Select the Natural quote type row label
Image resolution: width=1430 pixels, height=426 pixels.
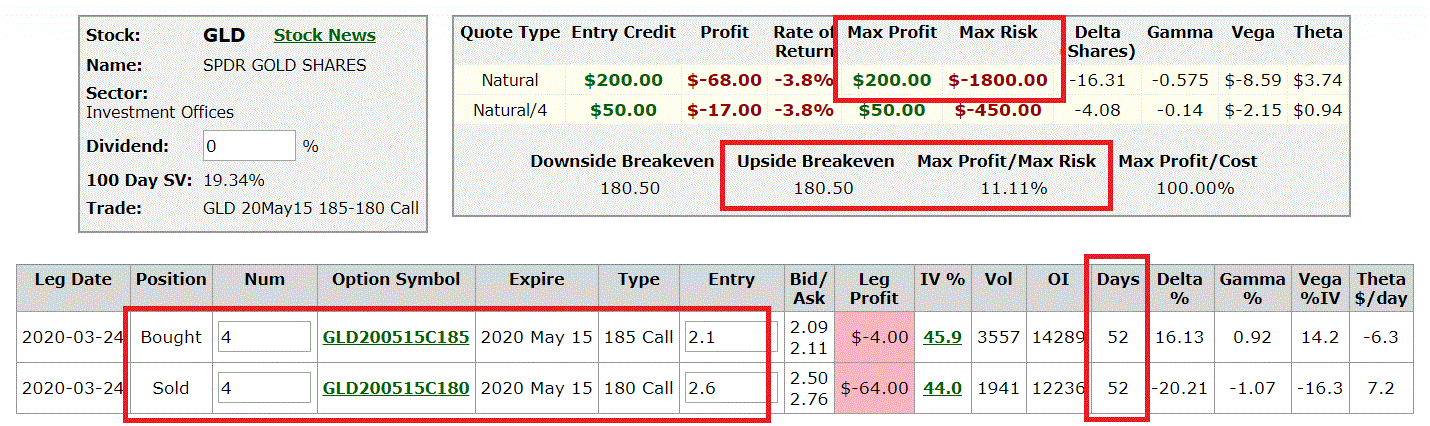coord(510,80)
